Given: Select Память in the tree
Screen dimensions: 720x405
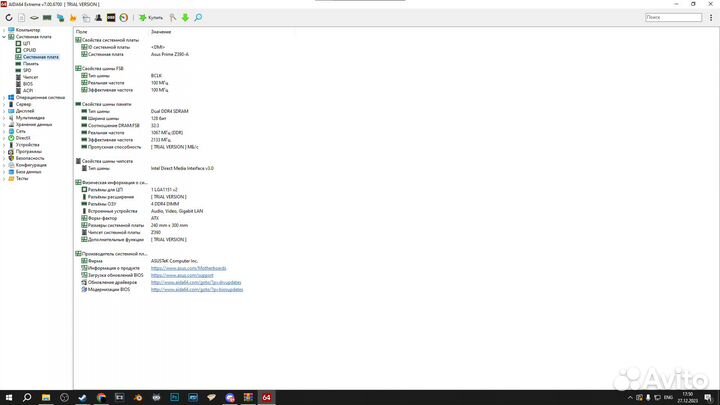Looking at the screenshot, I should [x=30, y=64].
